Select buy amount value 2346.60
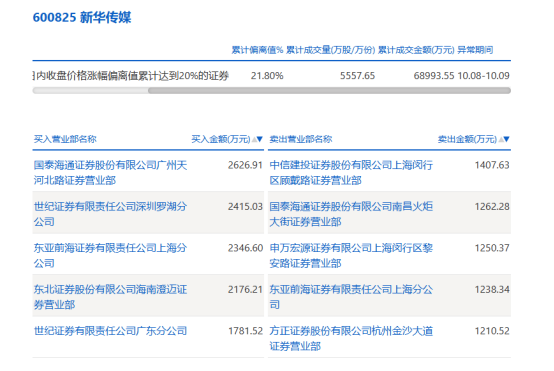Image resolution: width=554 pixels, height=371 pixels. (x=245, y=248)
